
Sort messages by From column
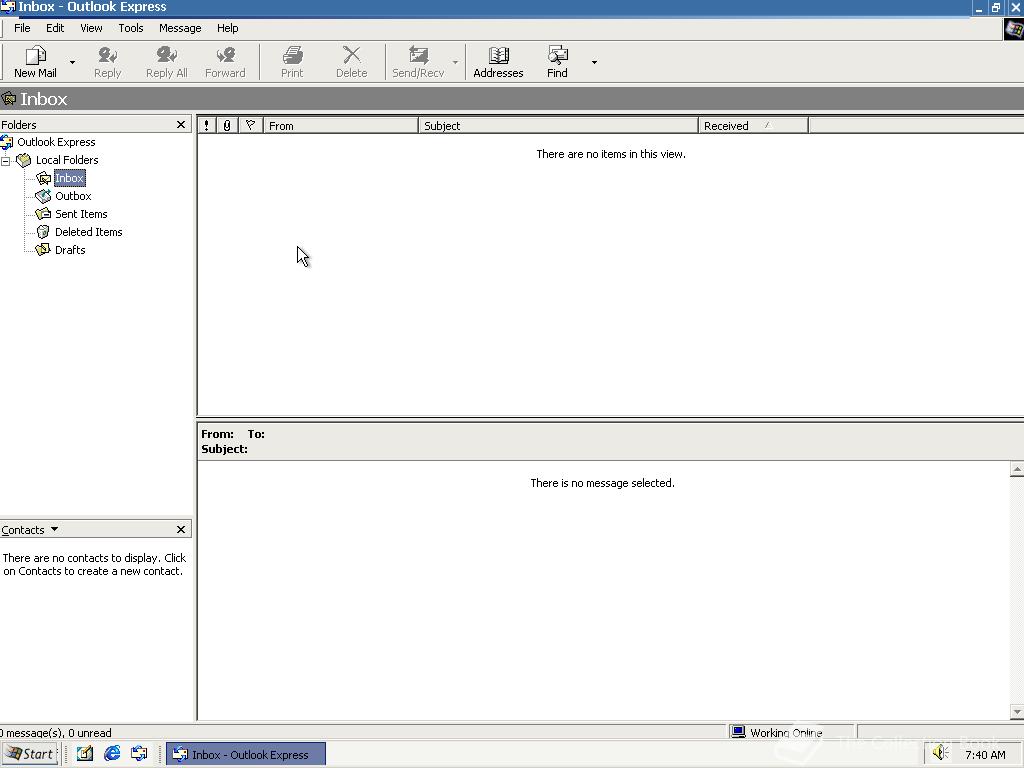(341, 125)
